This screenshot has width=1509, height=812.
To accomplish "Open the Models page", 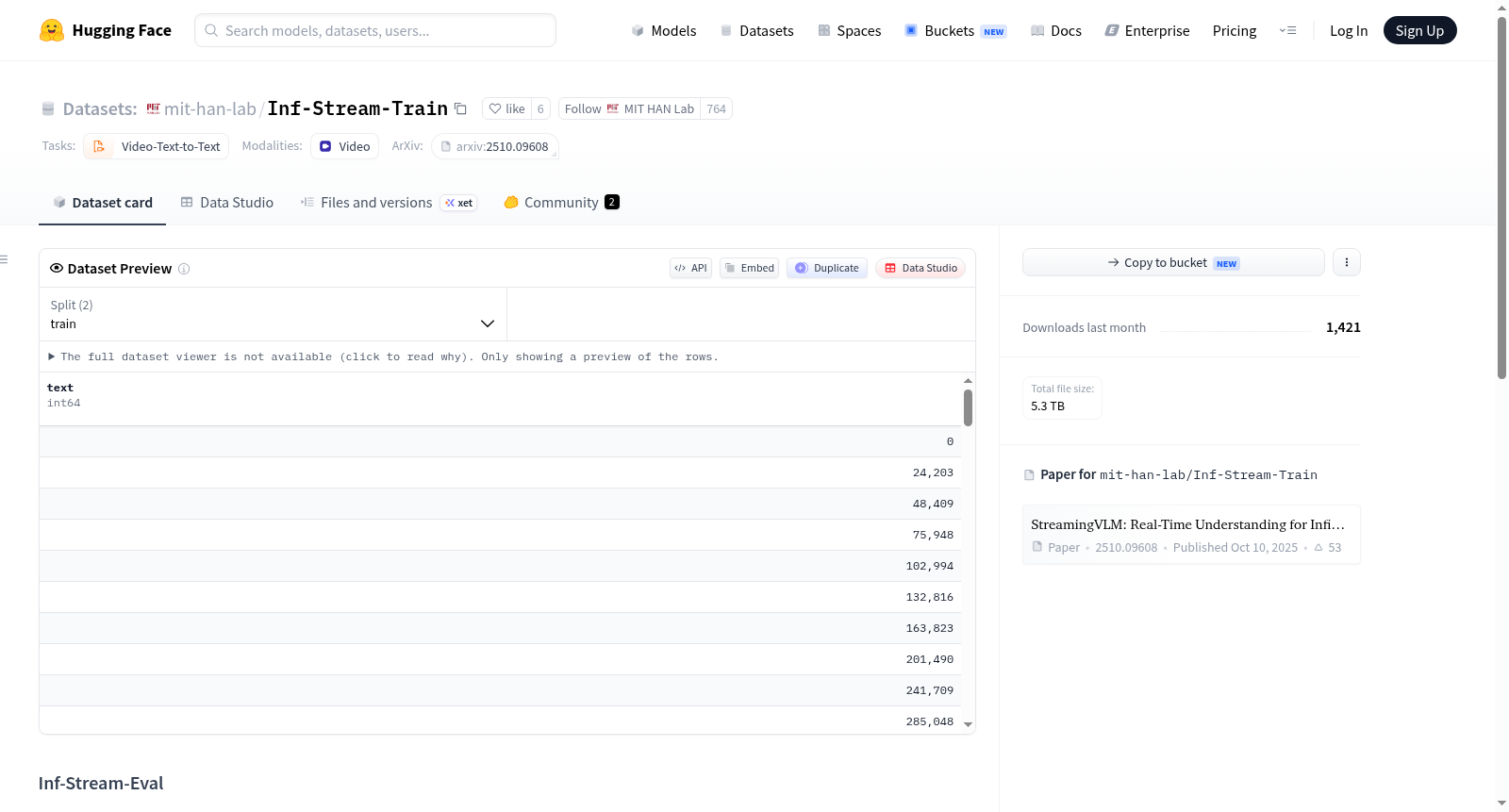I will point(664,30).
